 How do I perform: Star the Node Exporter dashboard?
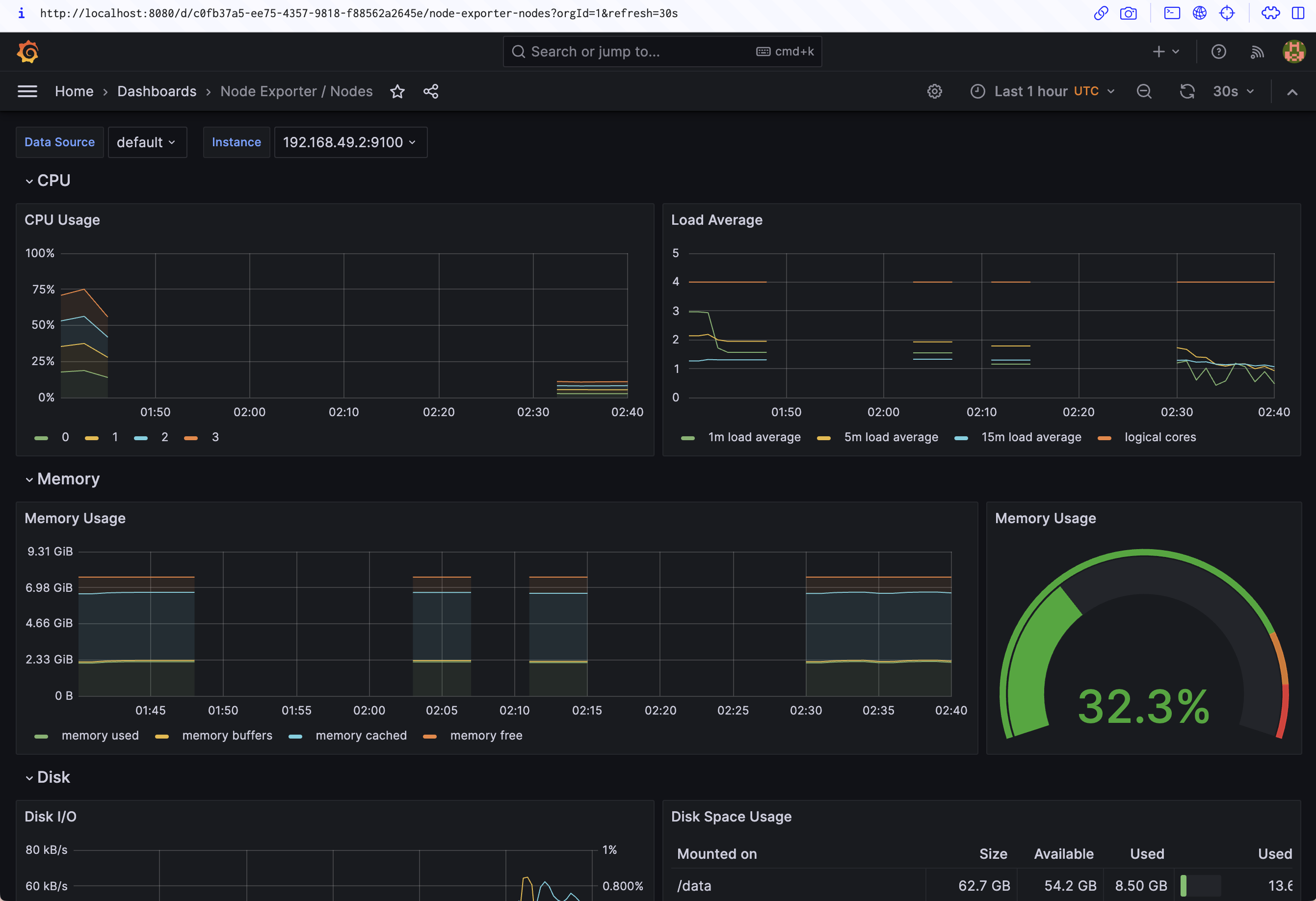[x=397, y=91]
